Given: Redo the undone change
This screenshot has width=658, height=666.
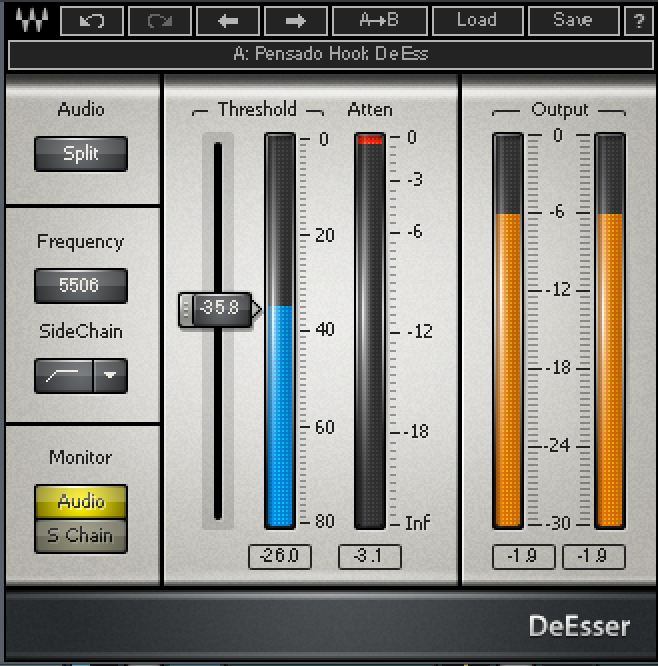Looking at the screenshot, I should (x=160, y=20).
